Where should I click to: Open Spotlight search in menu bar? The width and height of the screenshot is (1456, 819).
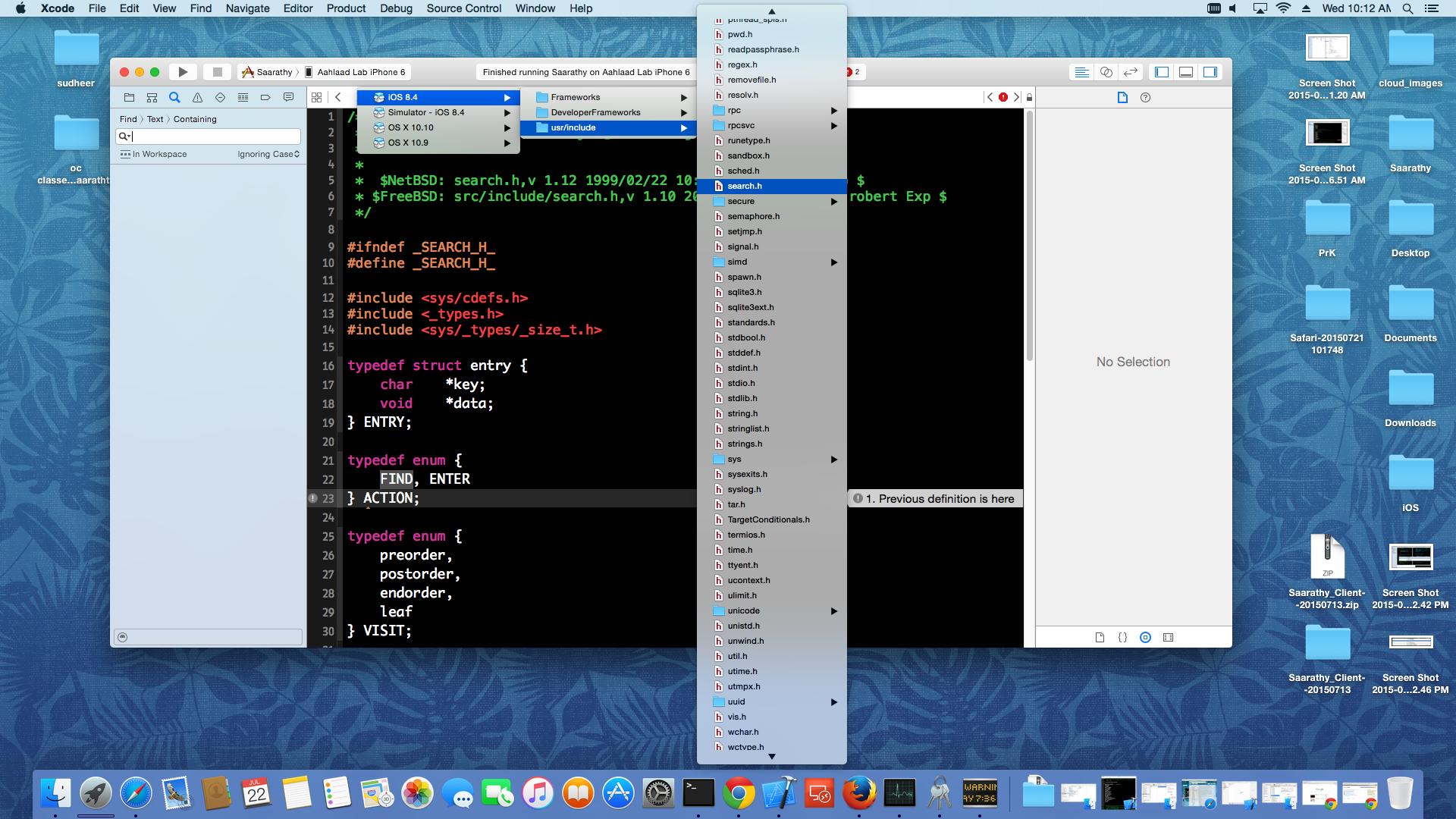click(x=1407, y=8)
